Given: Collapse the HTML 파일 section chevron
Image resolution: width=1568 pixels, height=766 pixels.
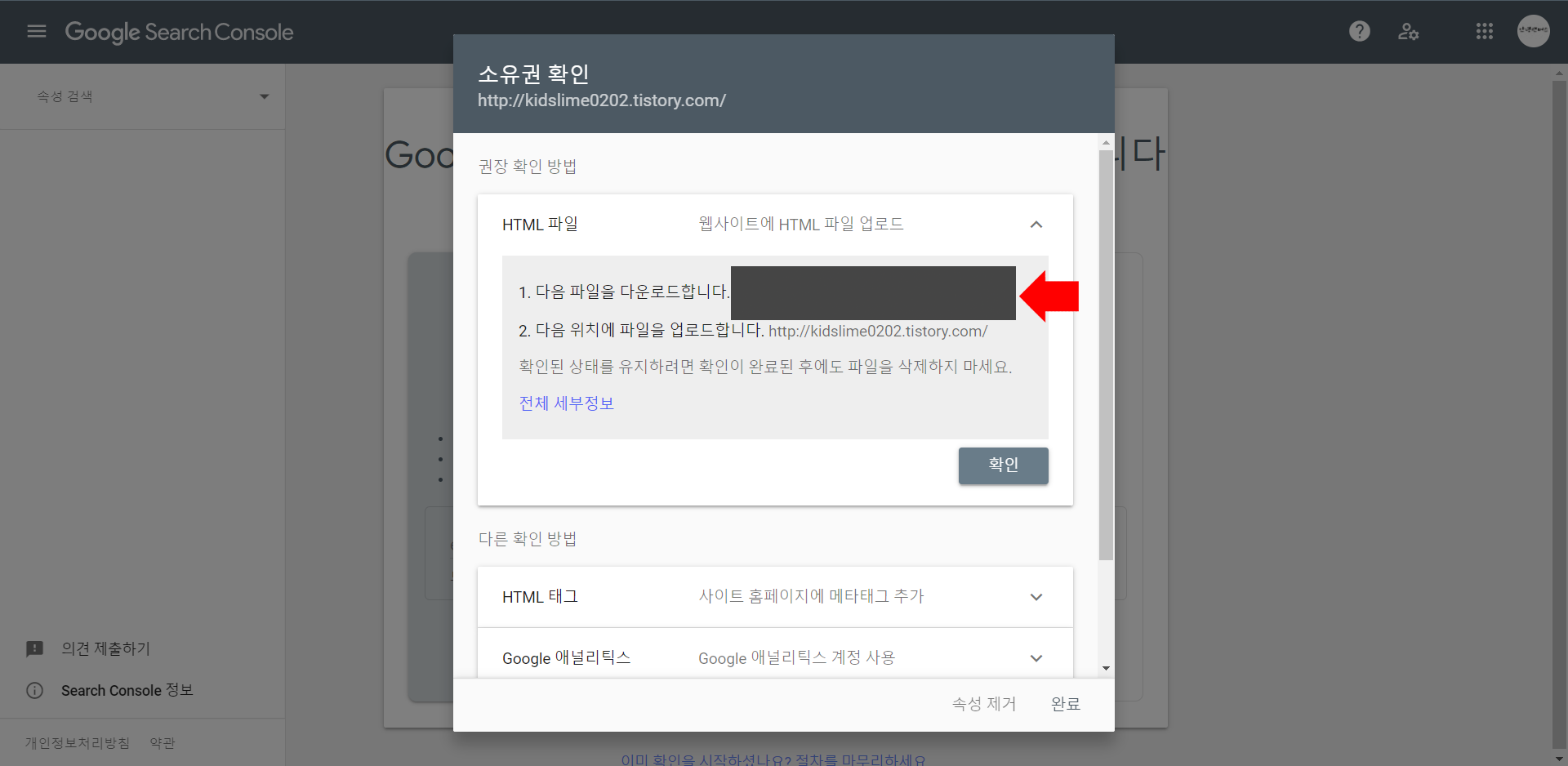Looking at the screenshot, I should pos(1036,225).
